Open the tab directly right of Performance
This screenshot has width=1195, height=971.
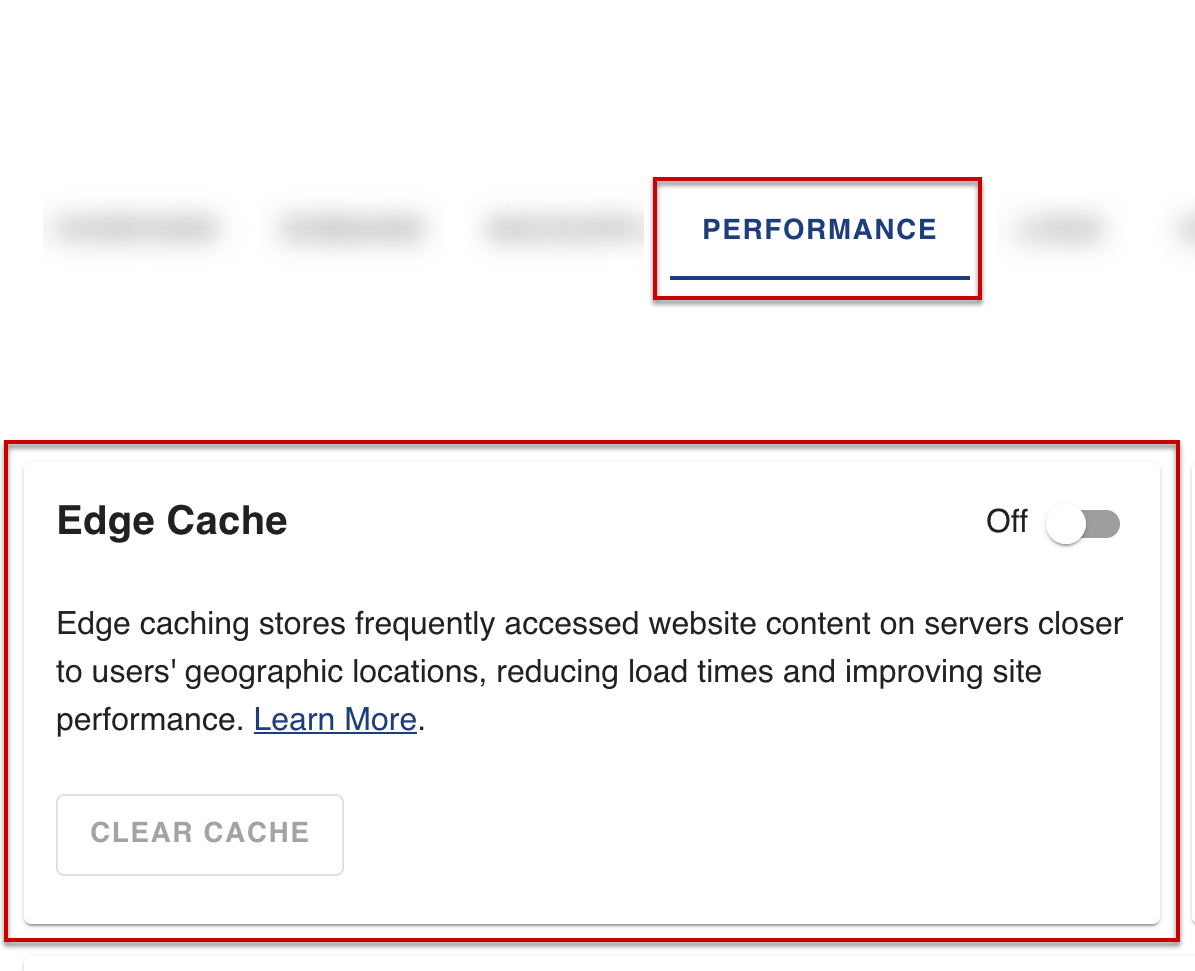[x=1060, y=228]
